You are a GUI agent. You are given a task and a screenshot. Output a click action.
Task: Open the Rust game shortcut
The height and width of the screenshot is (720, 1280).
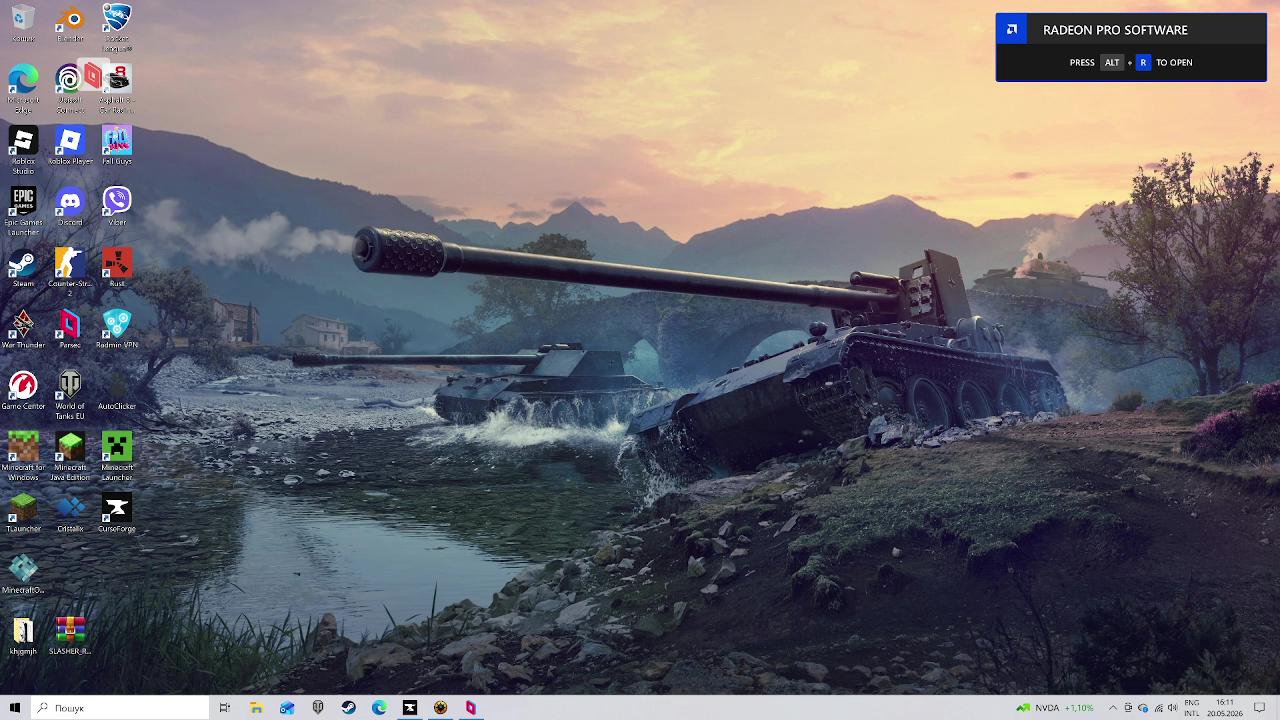(117, 268)
